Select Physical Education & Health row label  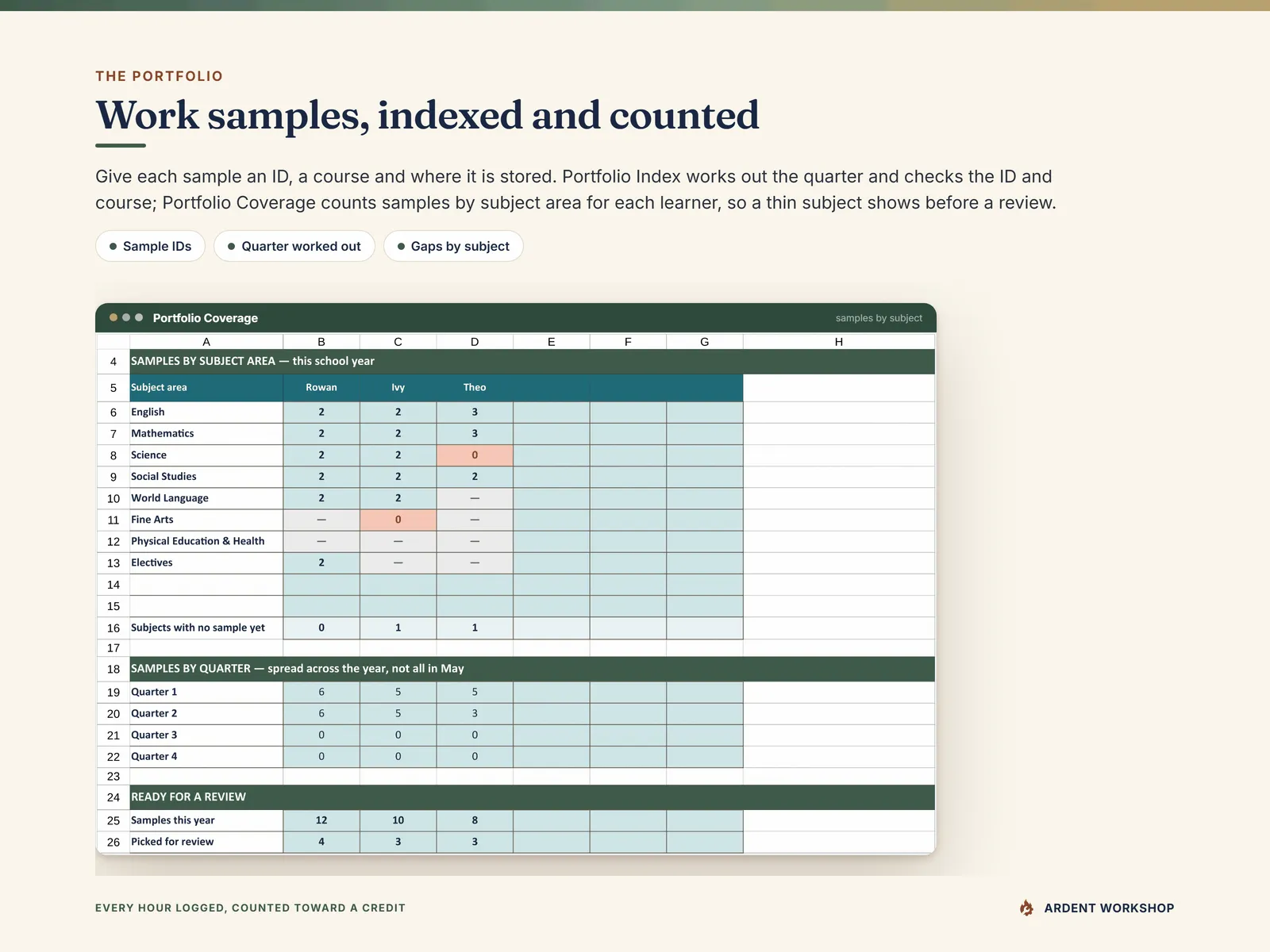point(206,541)
